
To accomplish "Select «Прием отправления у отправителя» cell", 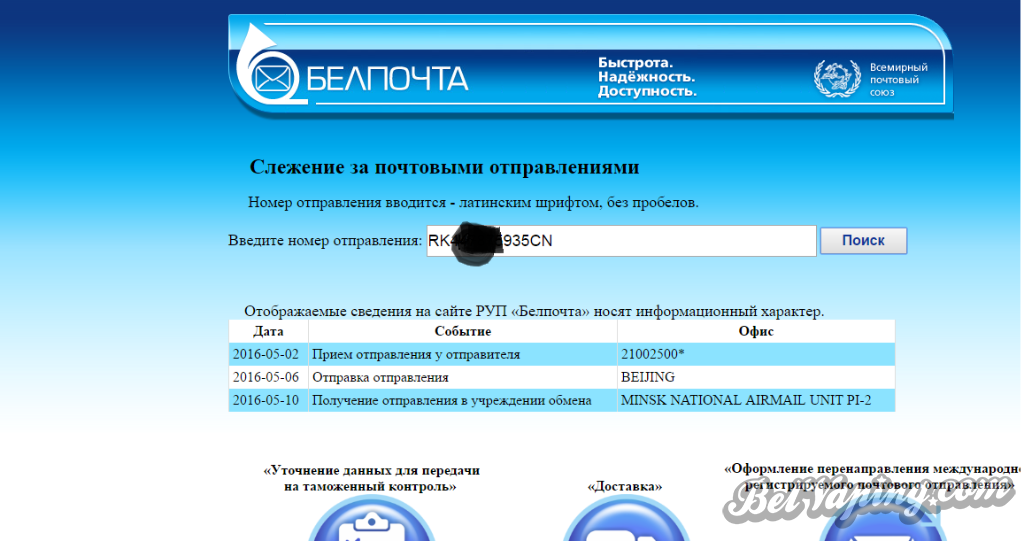I will point(462,354).
